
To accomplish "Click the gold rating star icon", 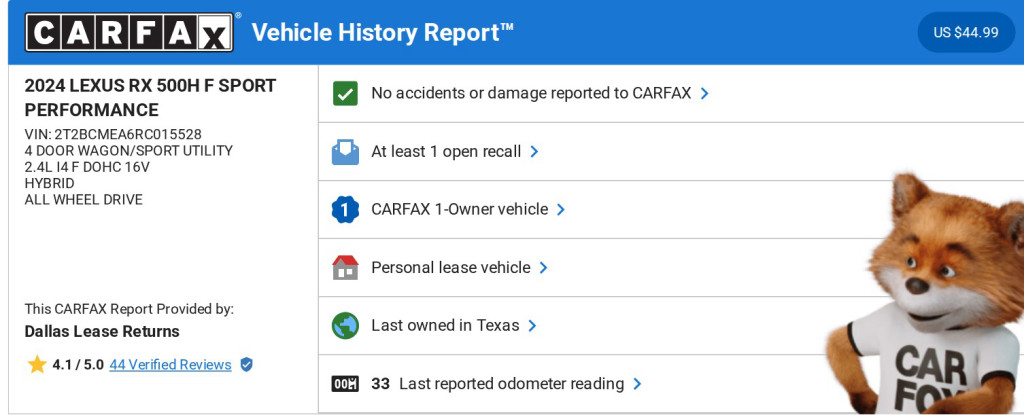I will pyautogui.click(x=37, y=364).
